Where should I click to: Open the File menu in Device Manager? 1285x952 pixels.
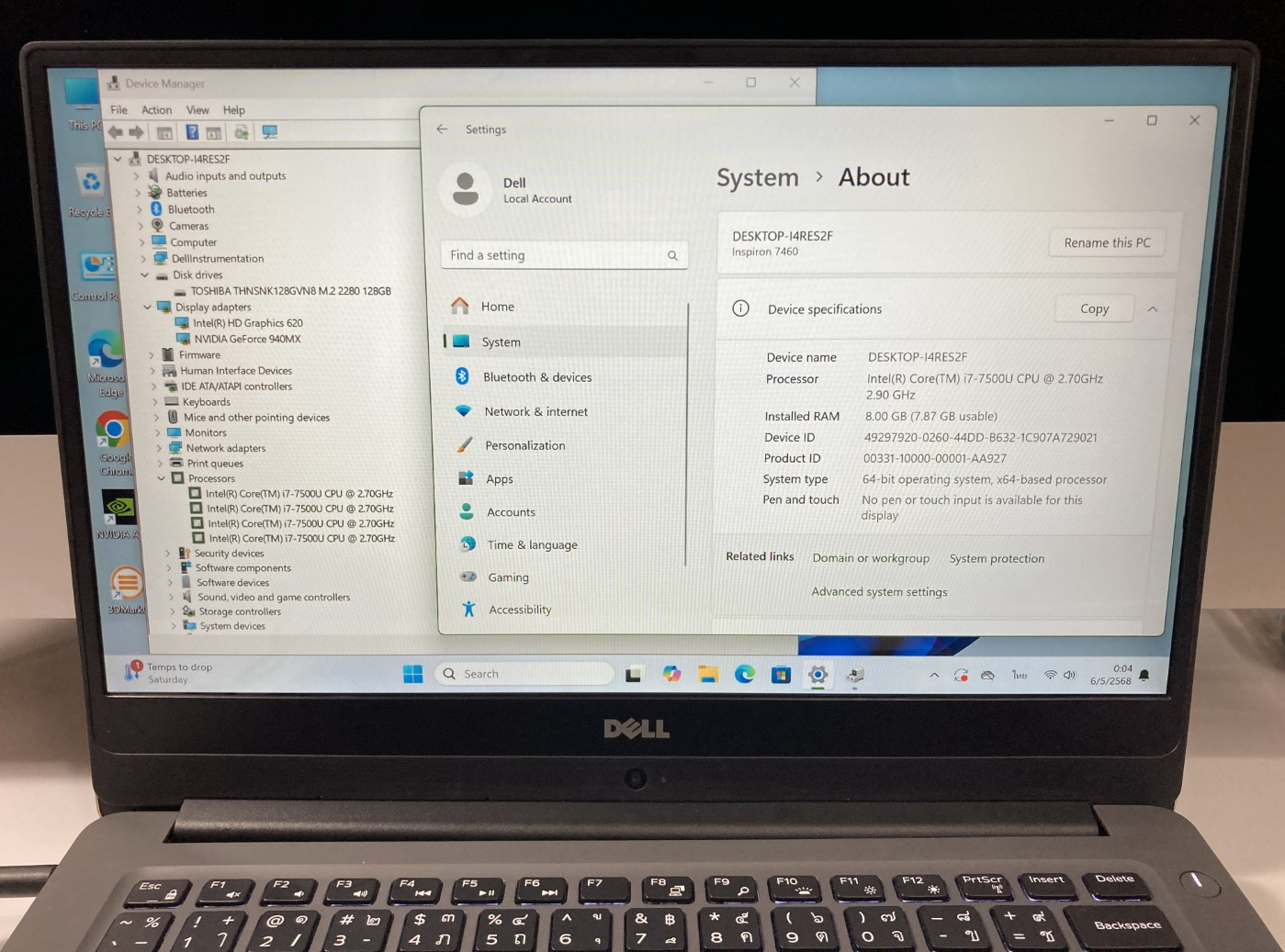[x=119, y=110]
